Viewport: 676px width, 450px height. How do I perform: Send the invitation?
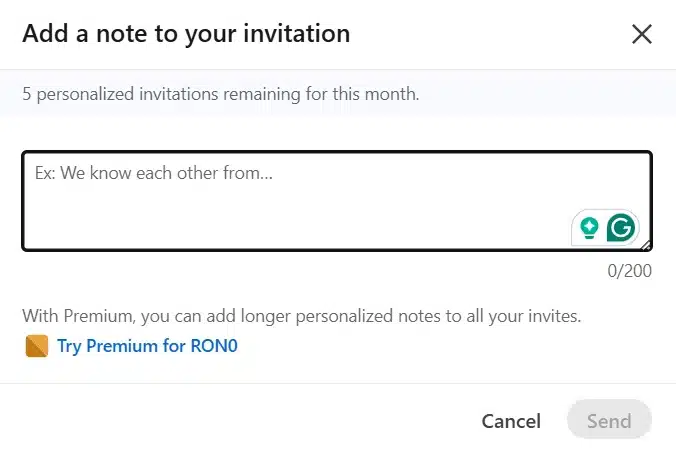pyautogui.click(x=609, y=420)
